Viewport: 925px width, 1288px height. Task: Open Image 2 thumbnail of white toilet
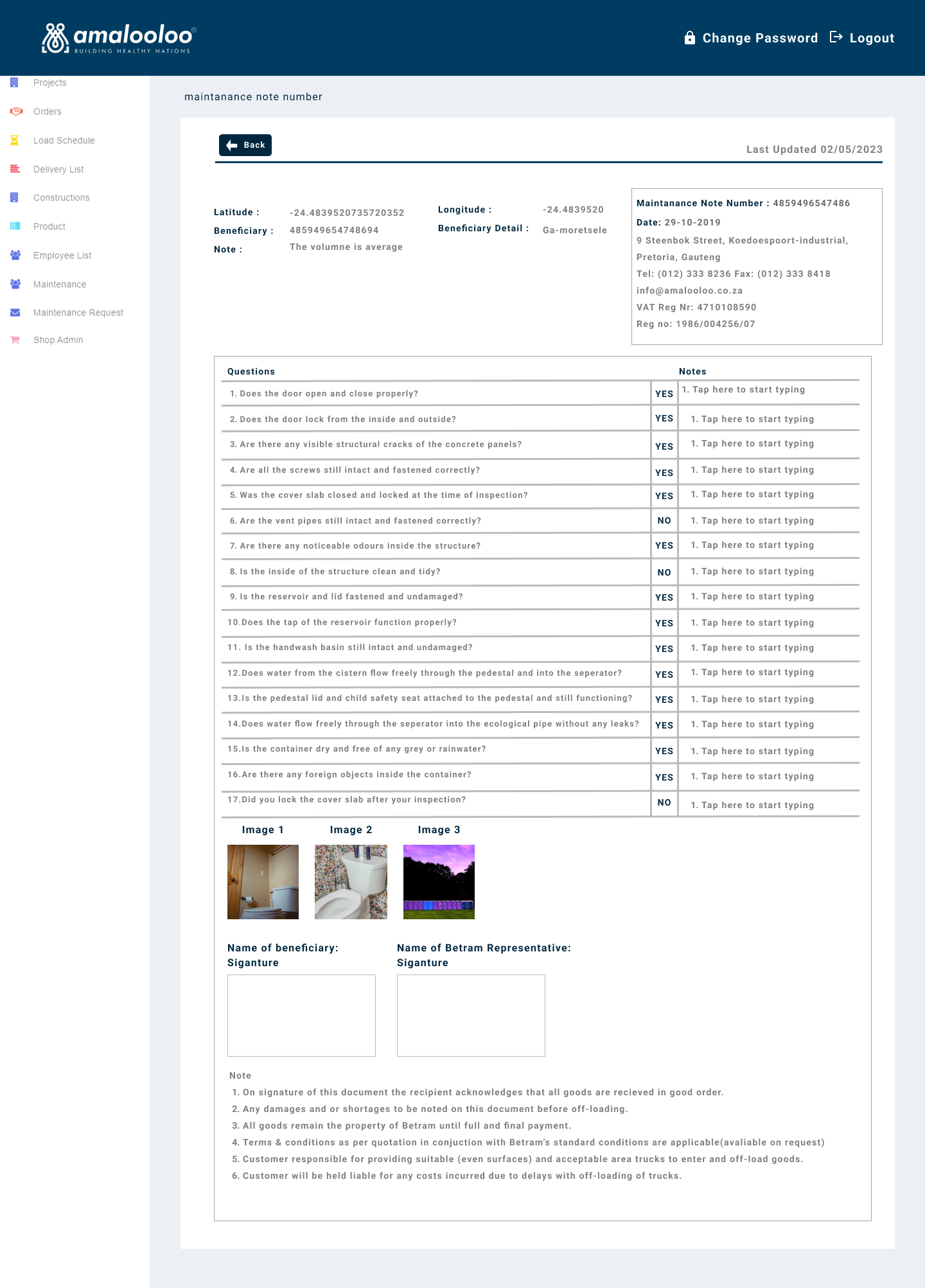coord(351,882)
